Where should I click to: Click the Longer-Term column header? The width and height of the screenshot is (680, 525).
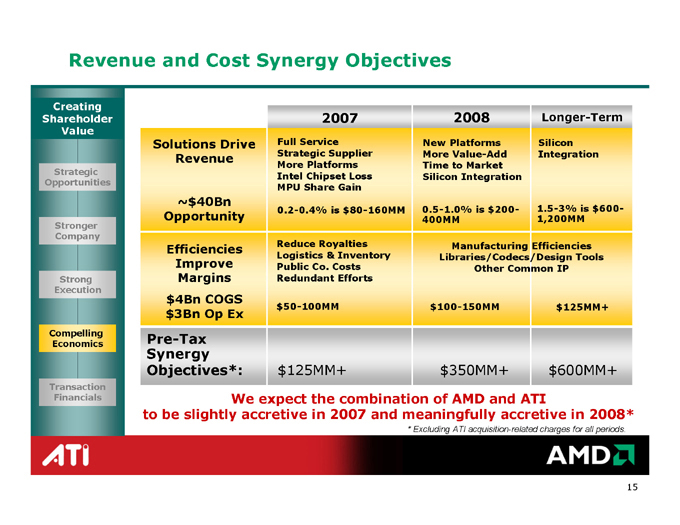point(580,118)
